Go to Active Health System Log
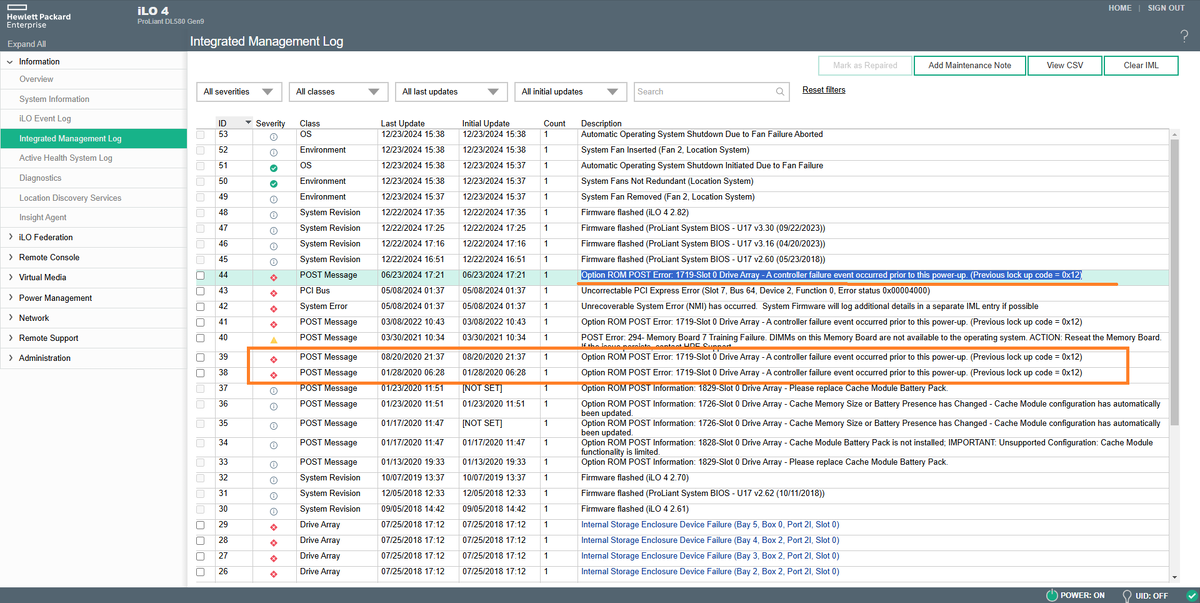Image resolution: width=1200 pixels, height=603 pixels. click(x=66, y=158)
